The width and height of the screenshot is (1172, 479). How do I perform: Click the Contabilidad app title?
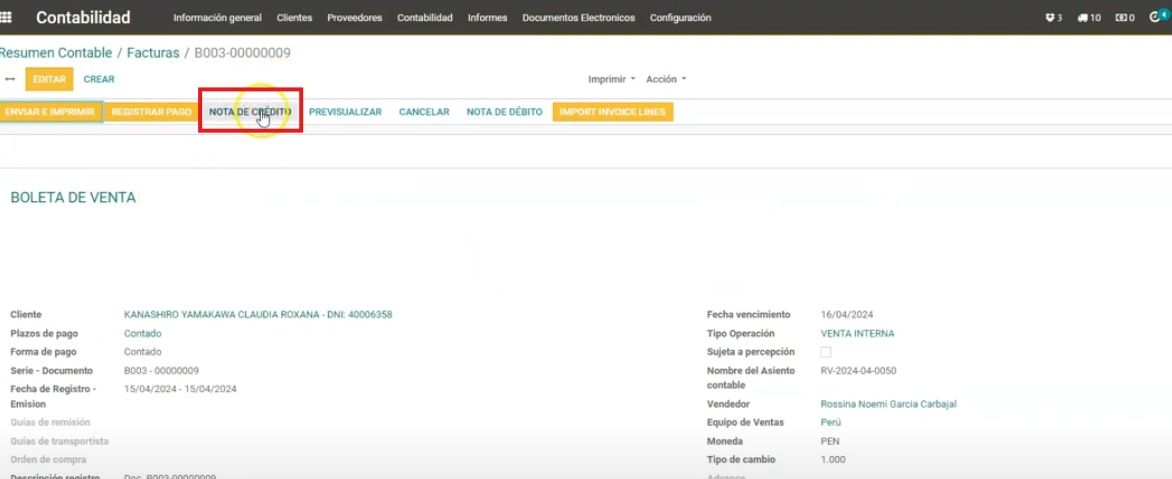pos(83,17)
